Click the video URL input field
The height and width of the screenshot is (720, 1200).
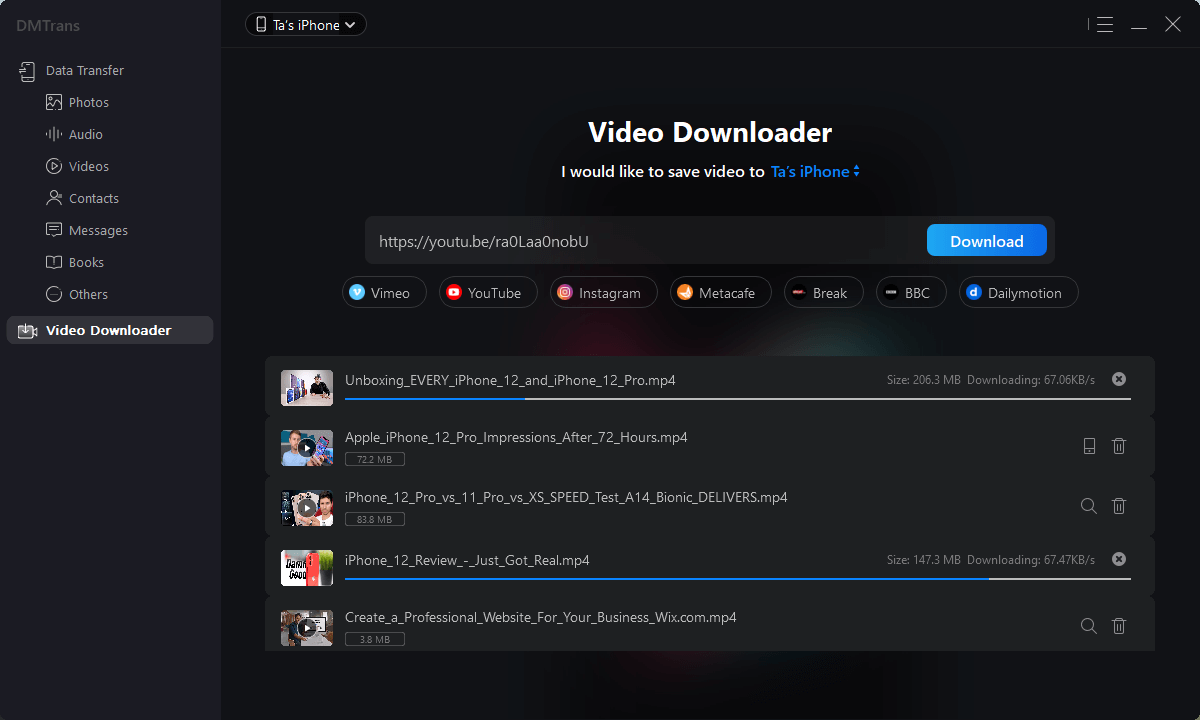tap(645, 241)
